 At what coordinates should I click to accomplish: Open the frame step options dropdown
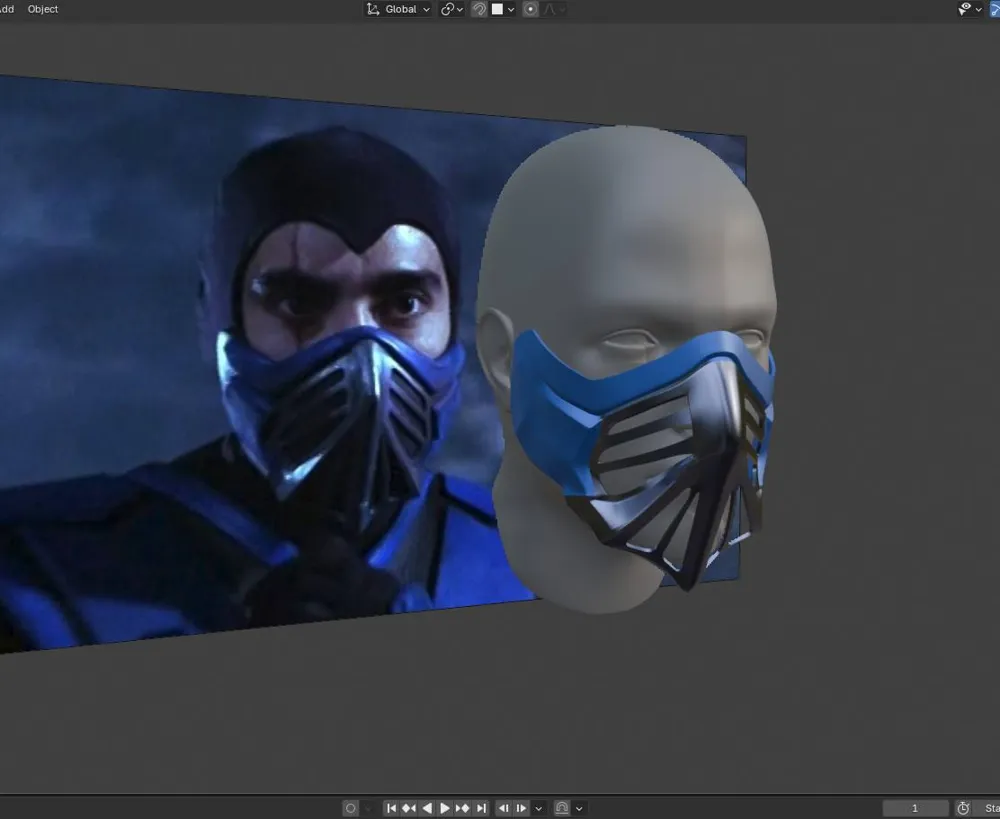pyautogui.click(x=539, y=809)
